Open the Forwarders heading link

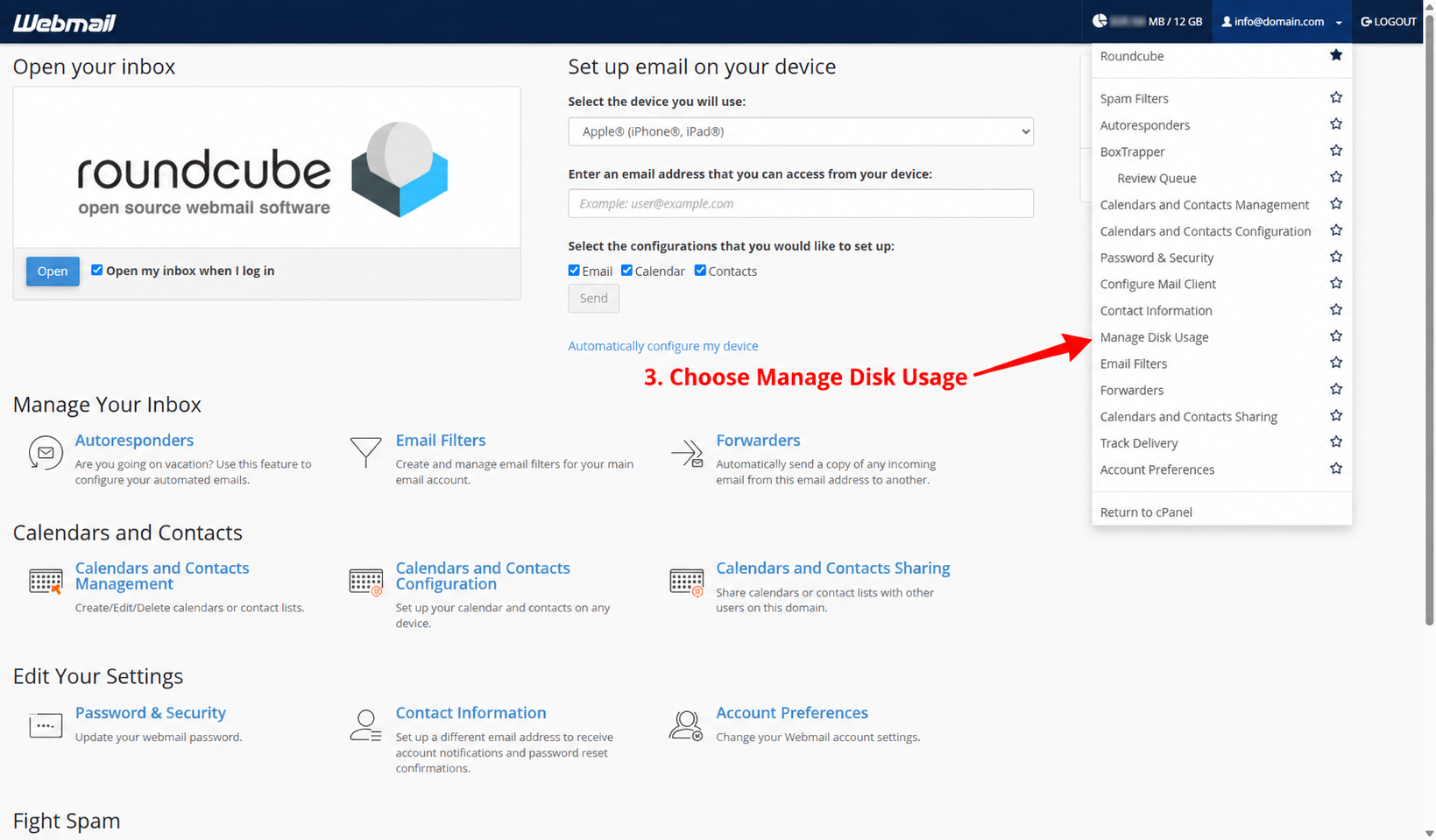758,440
